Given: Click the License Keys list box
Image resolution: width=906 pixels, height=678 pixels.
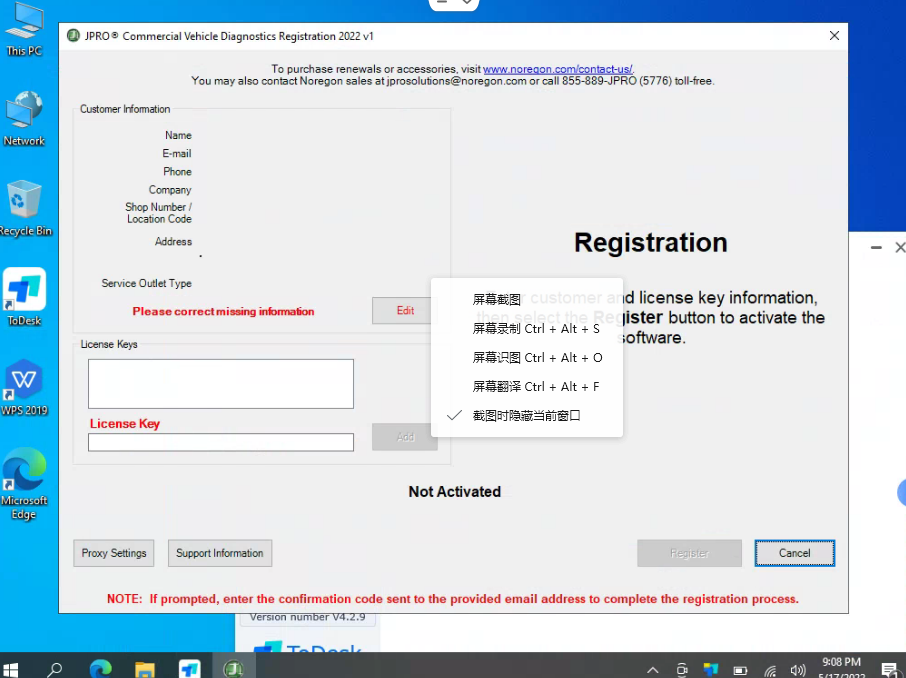Looking at the screenshot, I should point(221,384).
